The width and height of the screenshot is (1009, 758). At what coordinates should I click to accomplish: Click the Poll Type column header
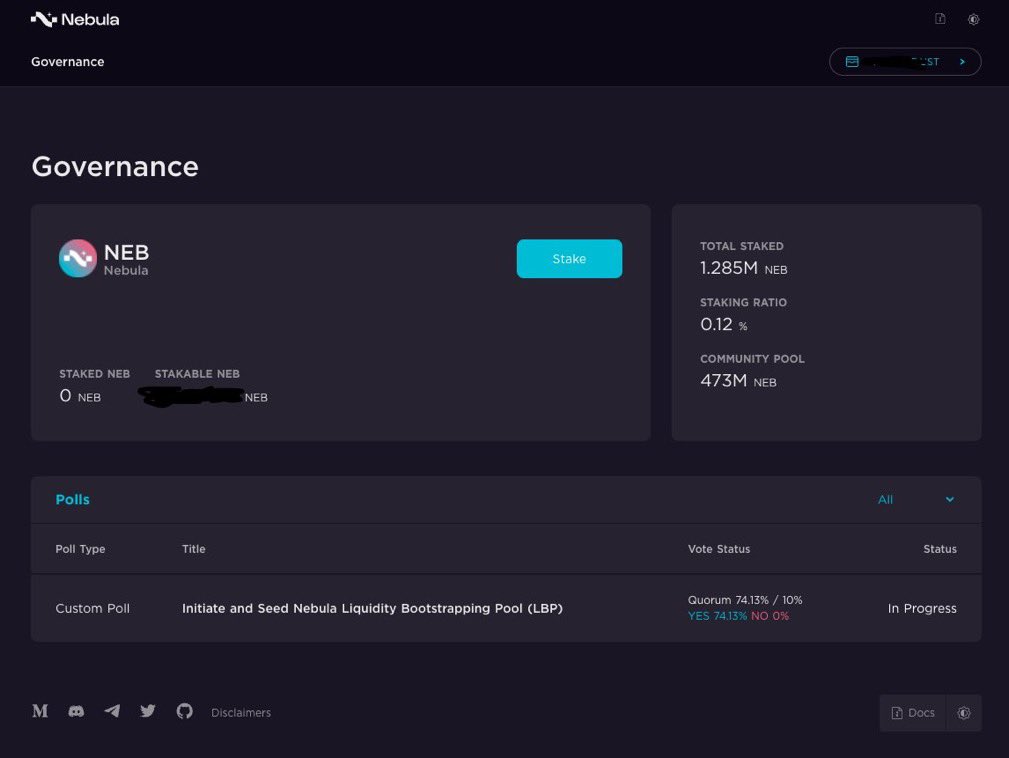80,549
